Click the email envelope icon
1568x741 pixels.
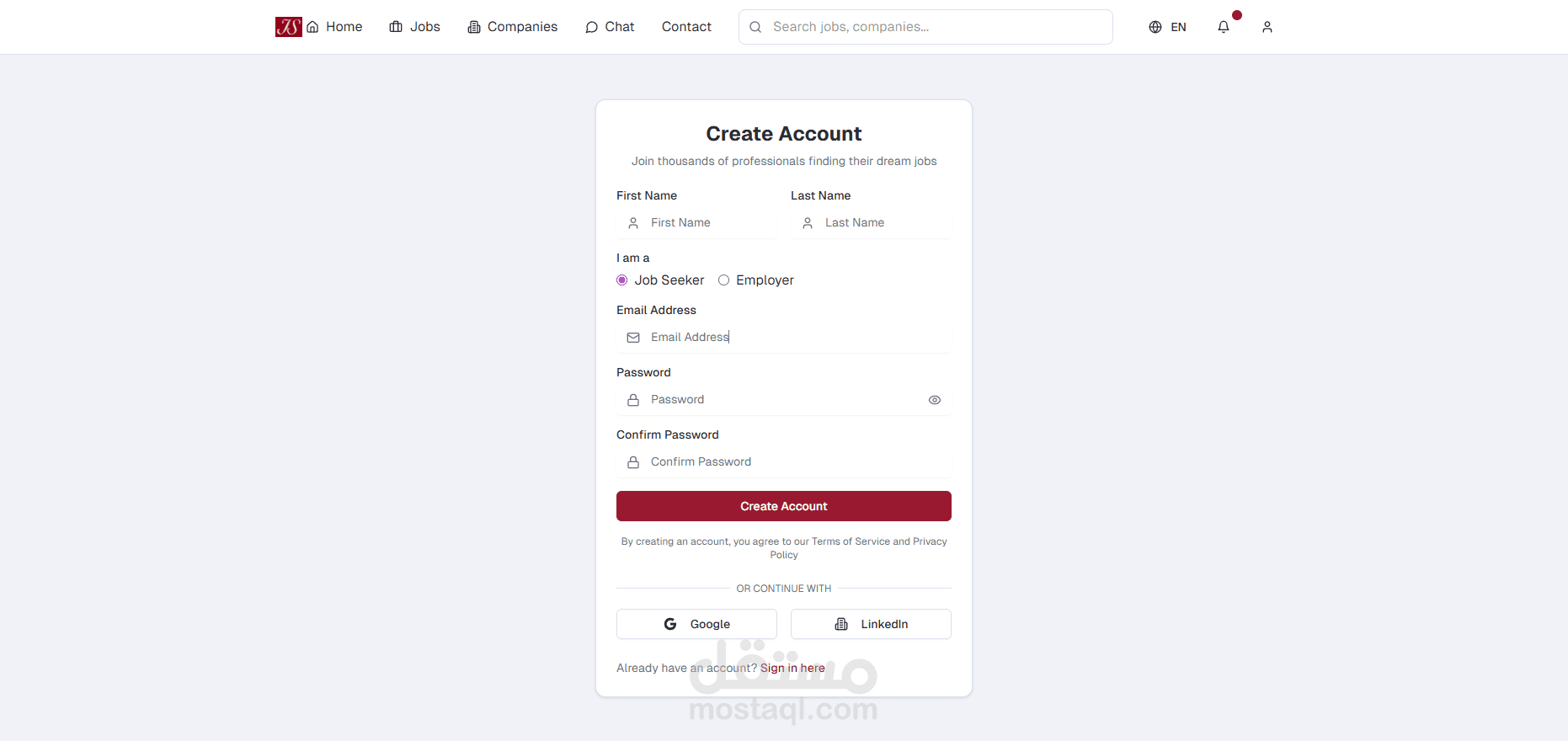pyautogui.click(x=633, y=338)
